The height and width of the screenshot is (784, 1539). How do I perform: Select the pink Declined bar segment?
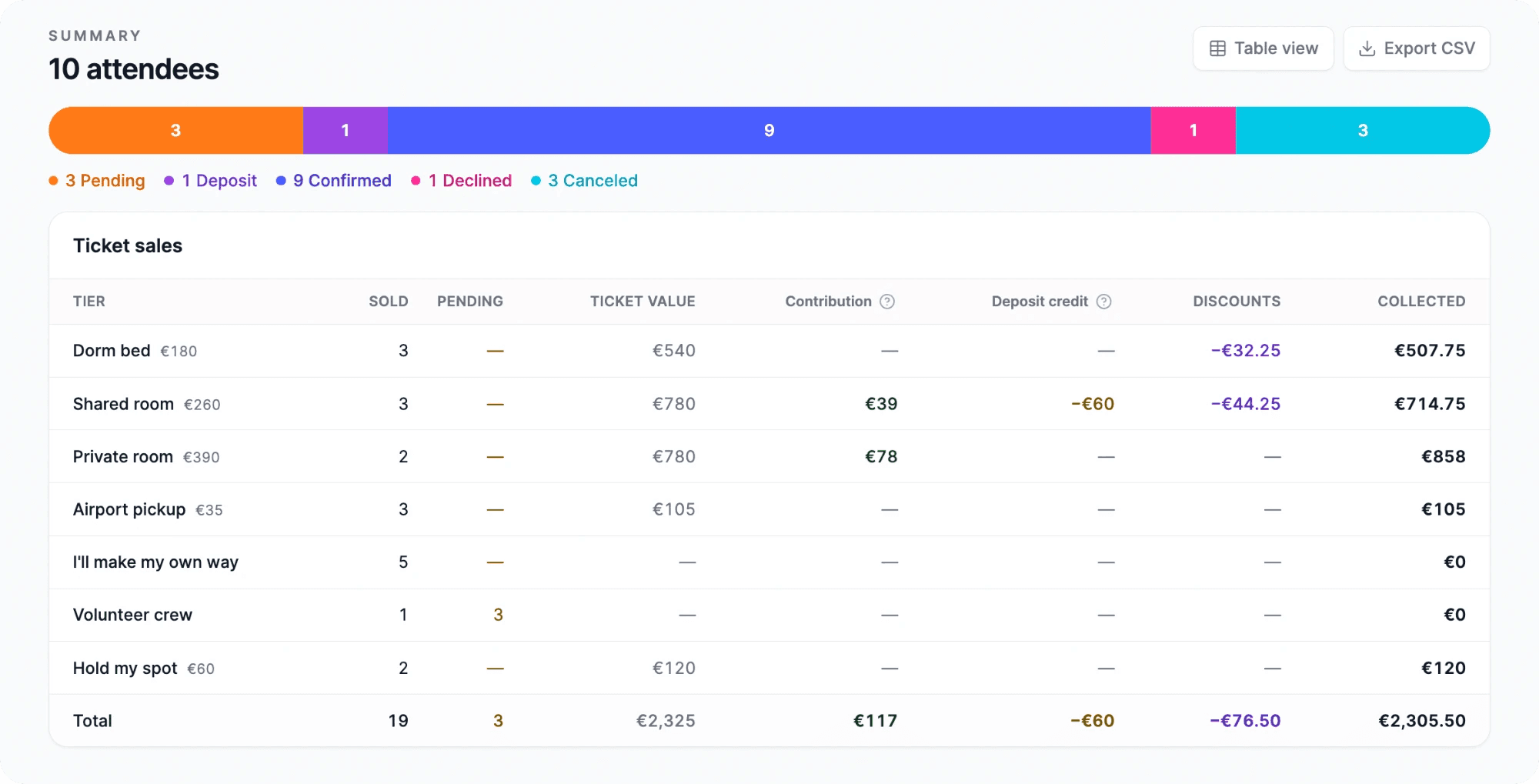(1193, 131)
